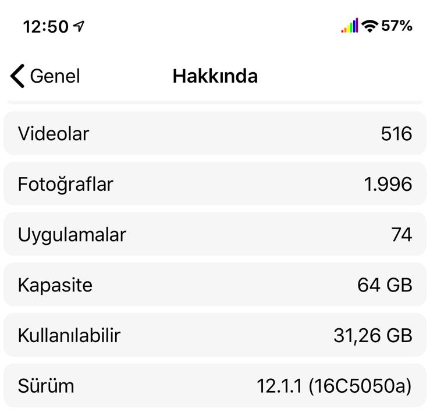
Task: Select the Fotoğraflar row
Action: [x=215, y=184]
